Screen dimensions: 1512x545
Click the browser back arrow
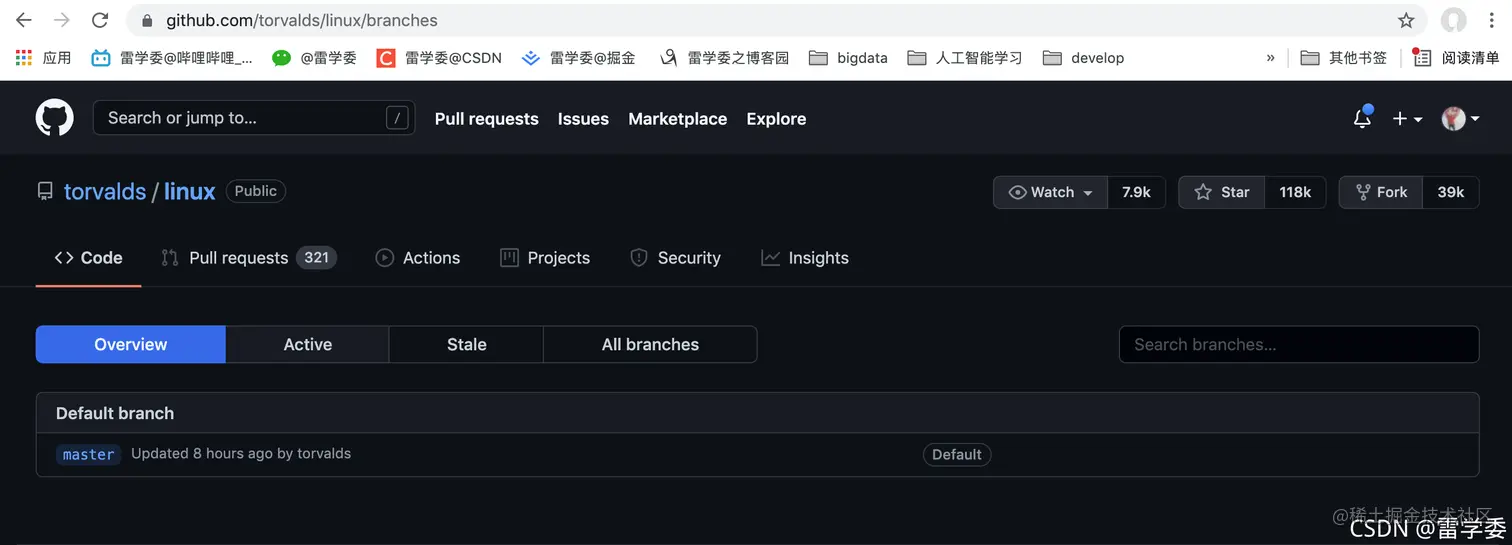(x=24, y=20)
